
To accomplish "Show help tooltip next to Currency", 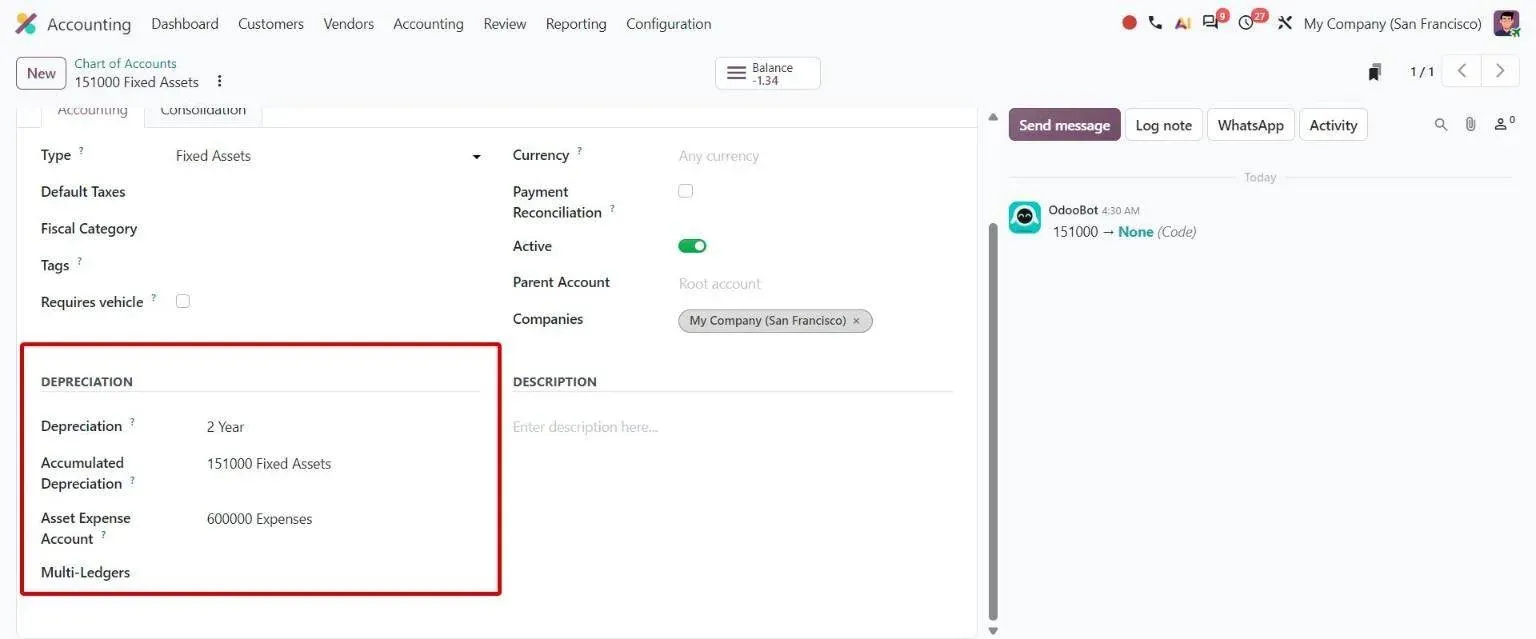I will [579, 151].
